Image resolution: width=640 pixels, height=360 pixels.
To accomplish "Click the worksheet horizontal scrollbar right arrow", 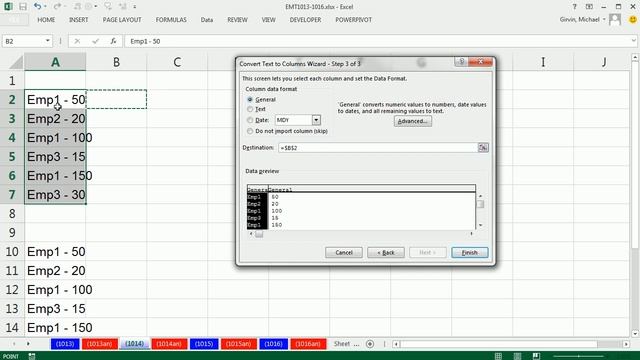I will pyautogui.click(x=626, y=344).
